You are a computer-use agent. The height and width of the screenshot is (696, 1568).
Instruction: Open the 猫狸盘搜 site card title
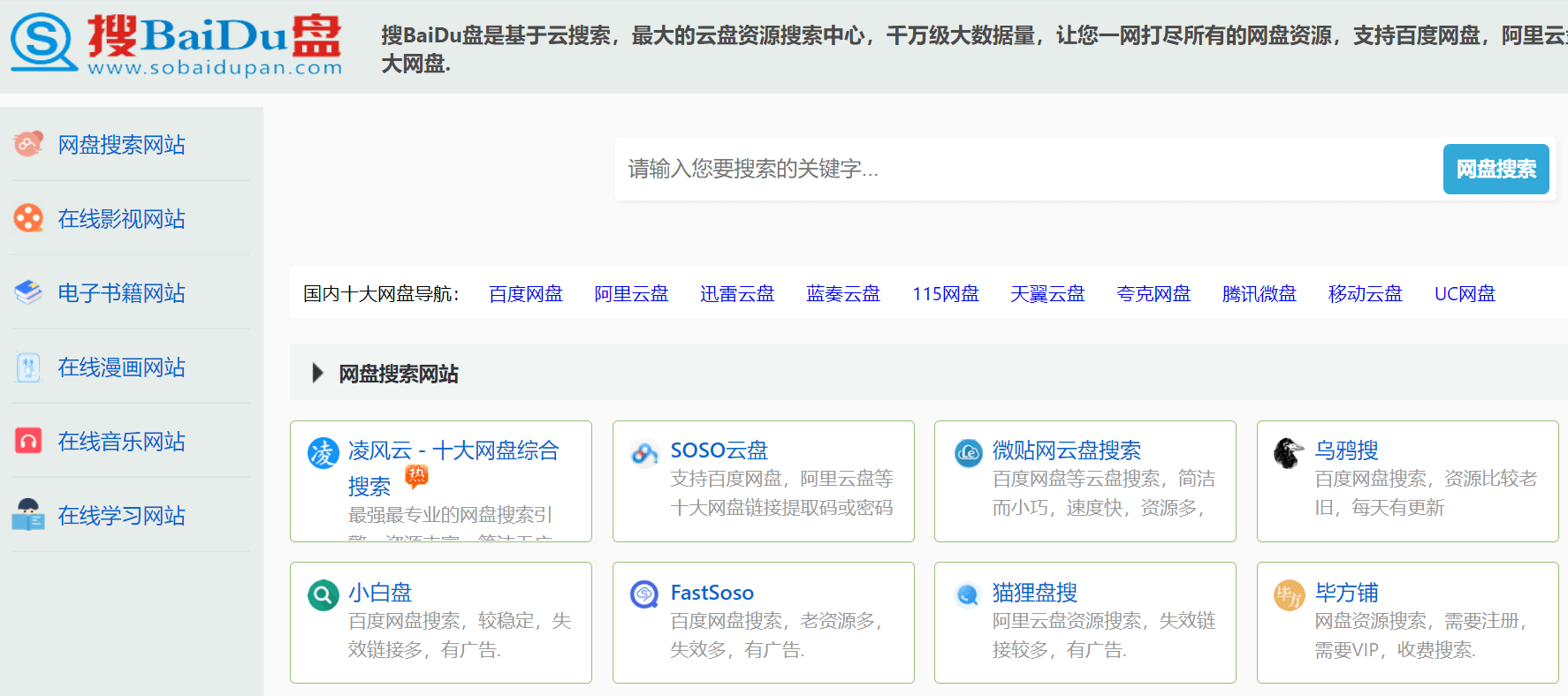pos(1034,593)
